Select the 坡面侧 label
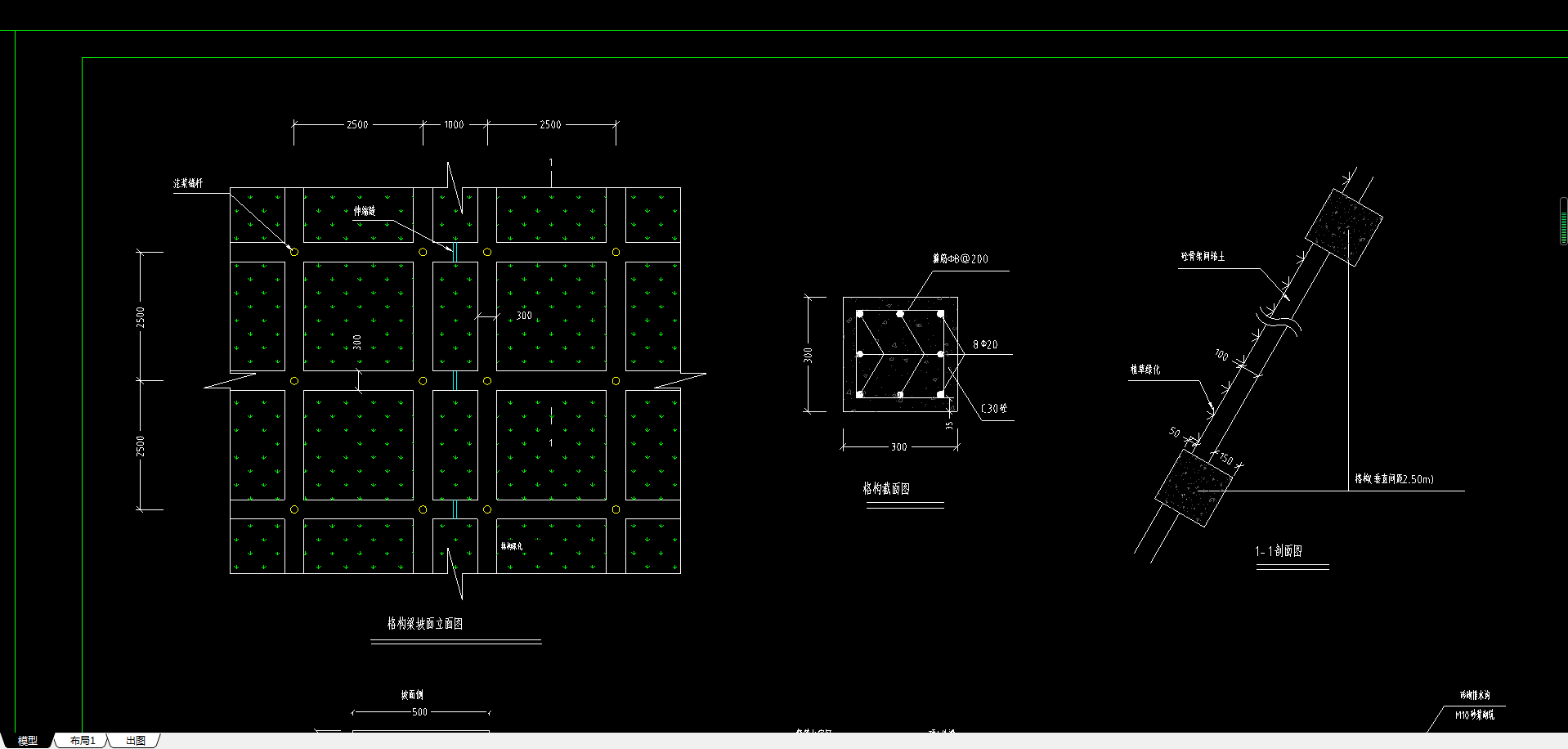This screenshot has height=749, width=1568. [x=412, y=695]
